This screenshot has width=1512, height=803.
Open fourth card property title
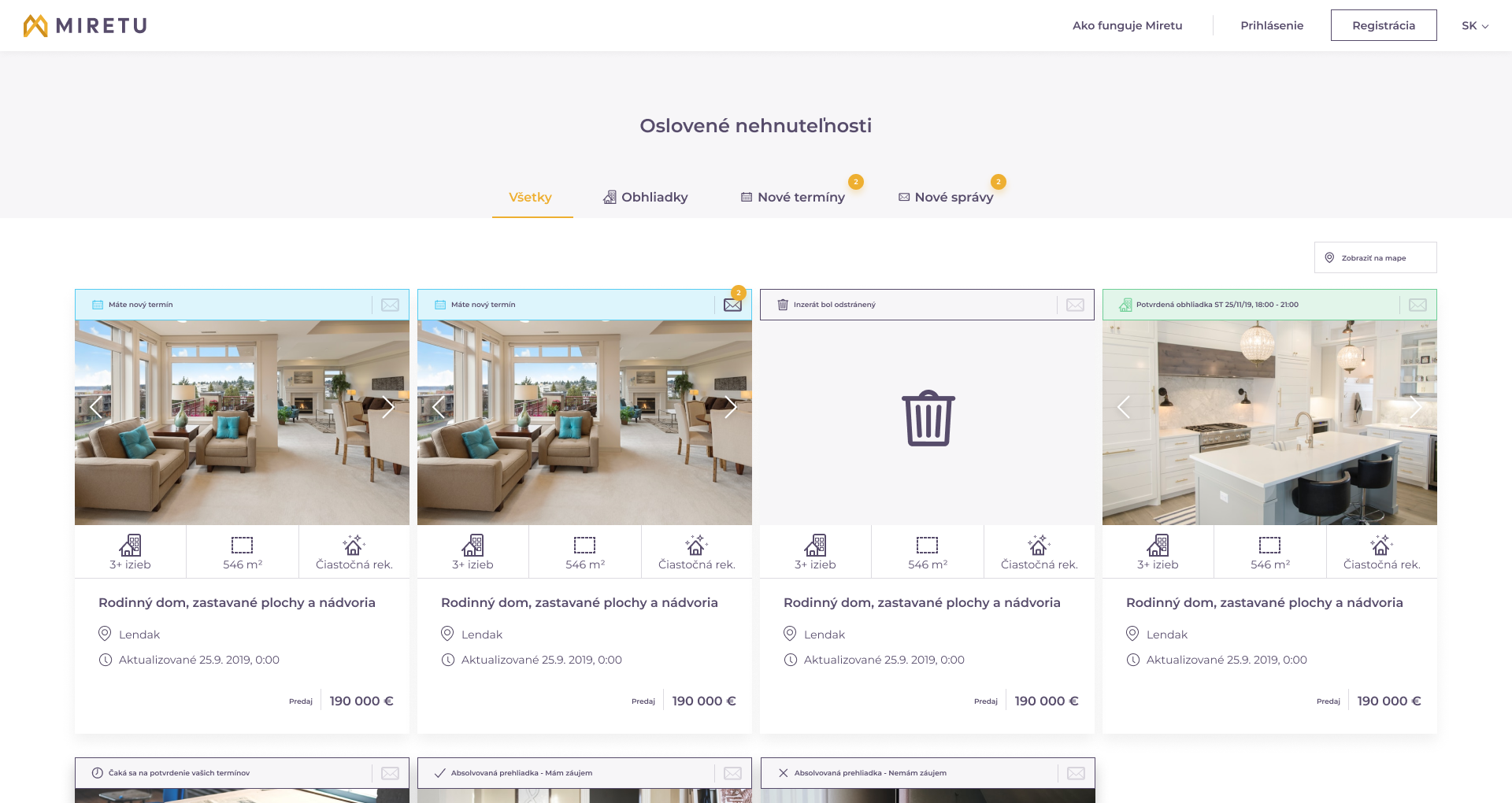[x=1265, y=602]
